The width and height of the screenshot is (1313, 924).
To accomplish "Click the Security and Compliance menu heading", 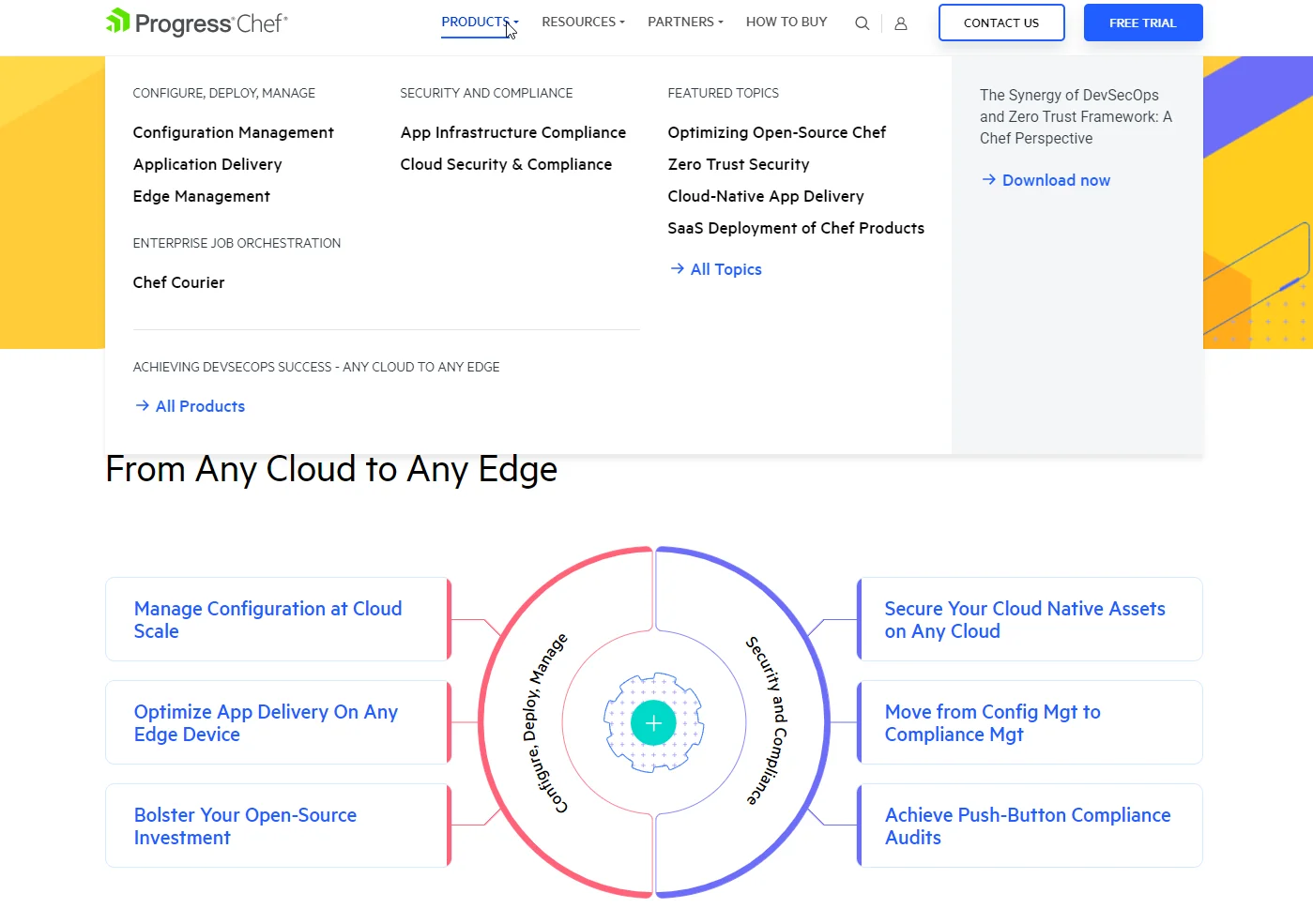I will [486, 93].
